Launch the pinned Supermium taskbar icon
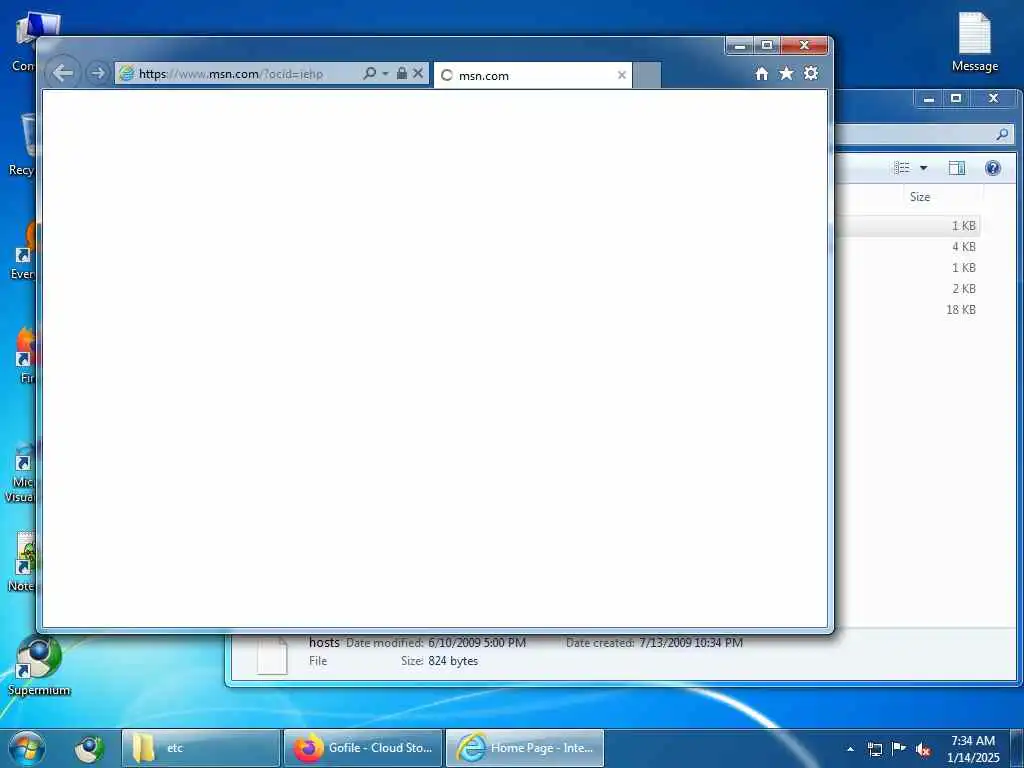This screenshot has width=1024, height=768. [x=89, y=748]
